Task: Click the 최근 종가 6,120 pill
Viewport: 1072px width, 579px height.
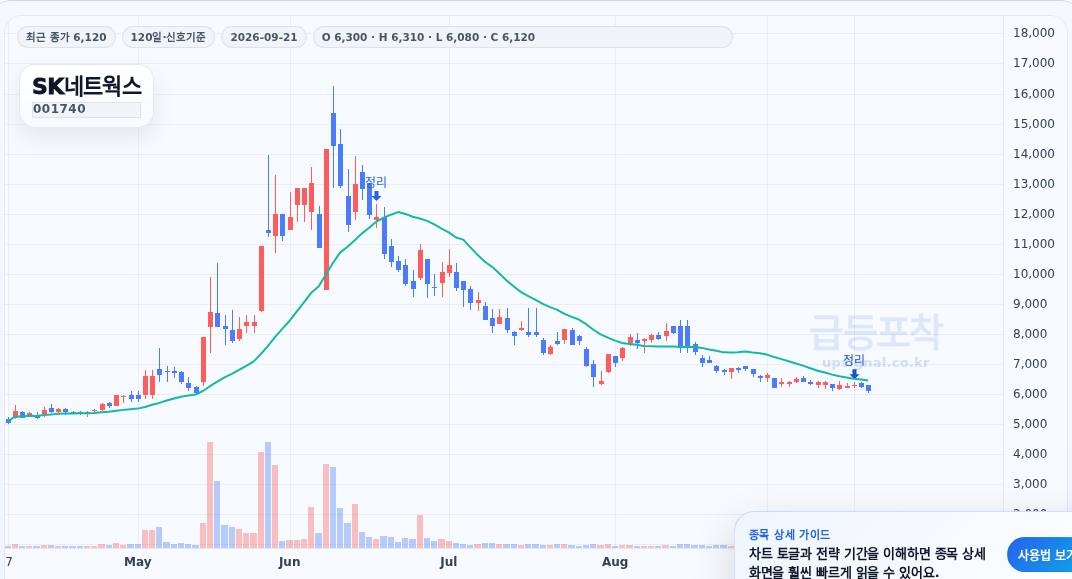Action: coord(66,37)
